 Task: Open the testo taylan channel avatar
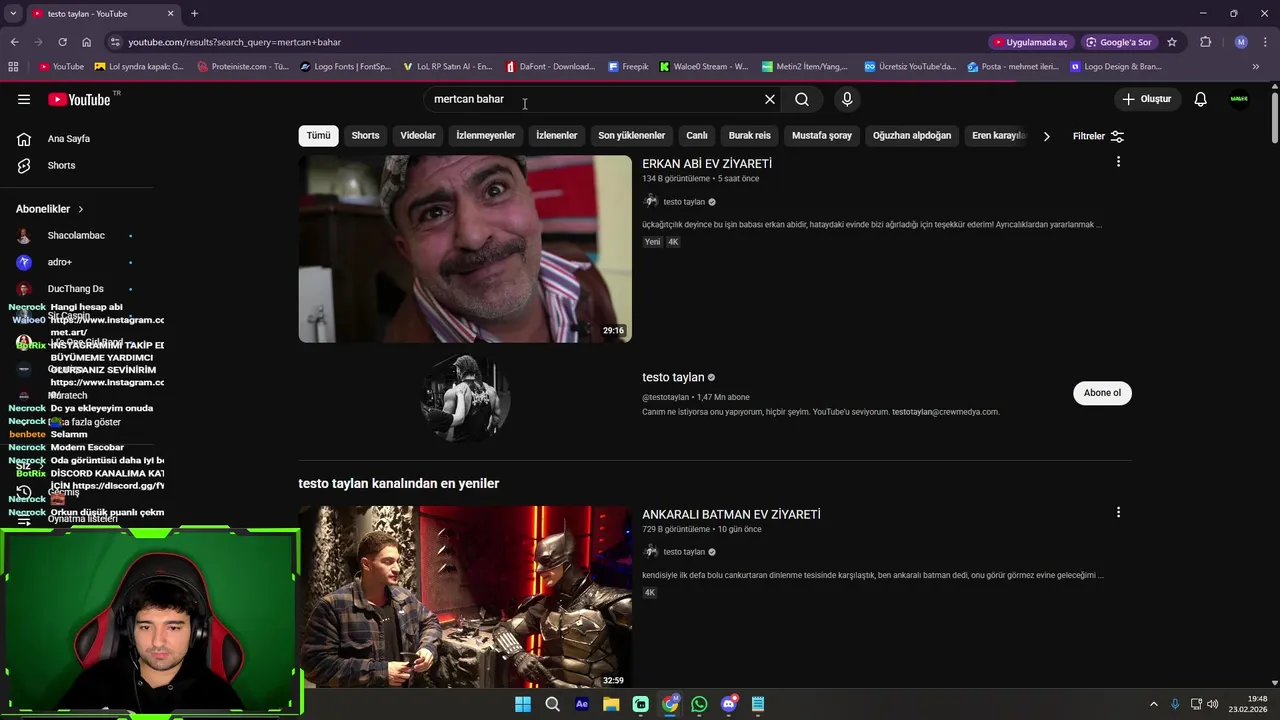465,398
